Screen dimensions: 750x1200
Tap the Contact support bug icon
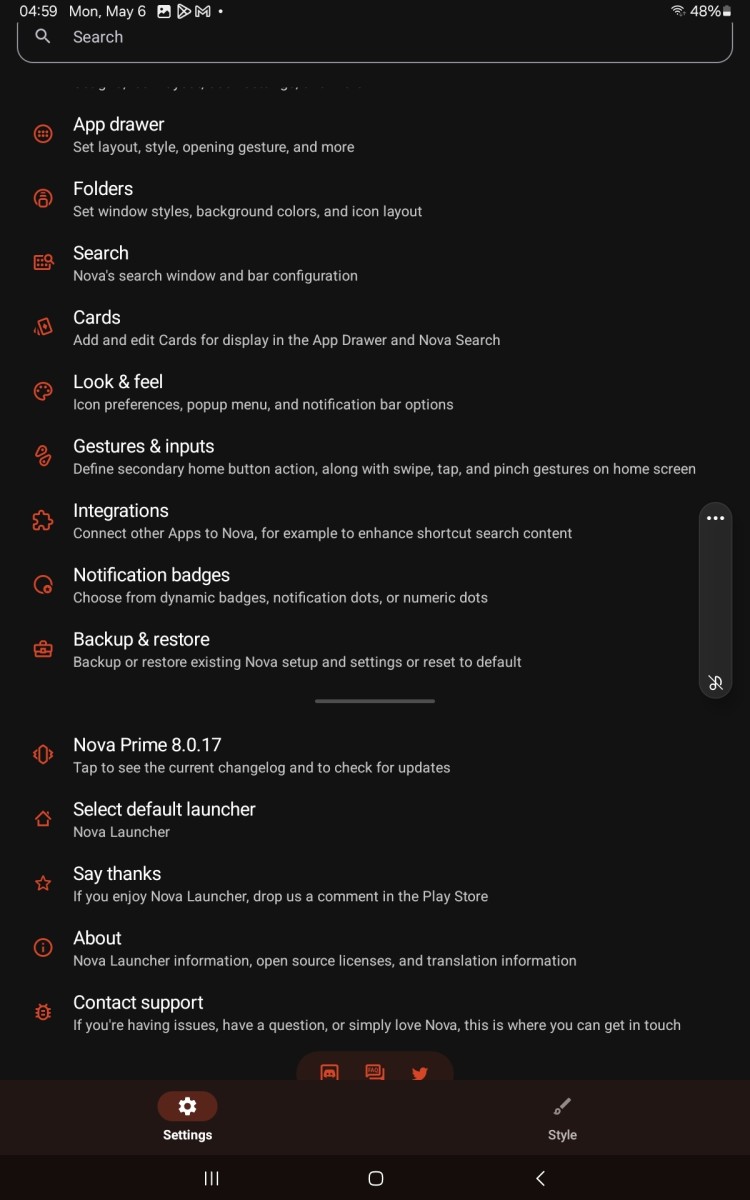pos(42,1012)
